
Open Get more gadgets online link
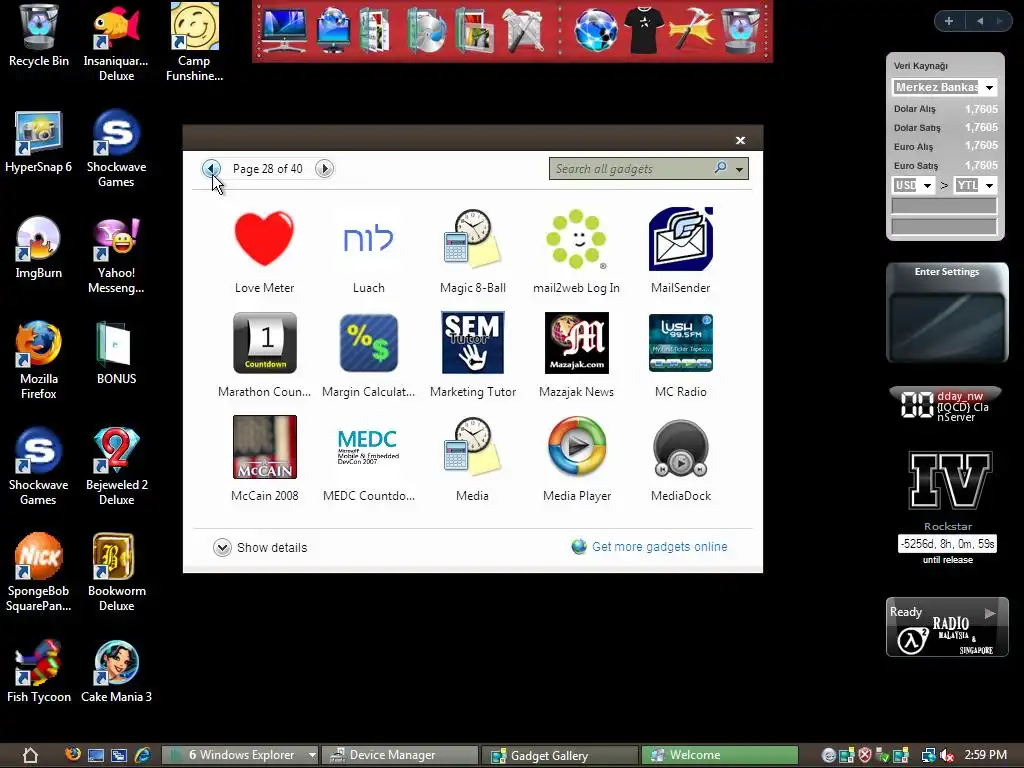659,547
